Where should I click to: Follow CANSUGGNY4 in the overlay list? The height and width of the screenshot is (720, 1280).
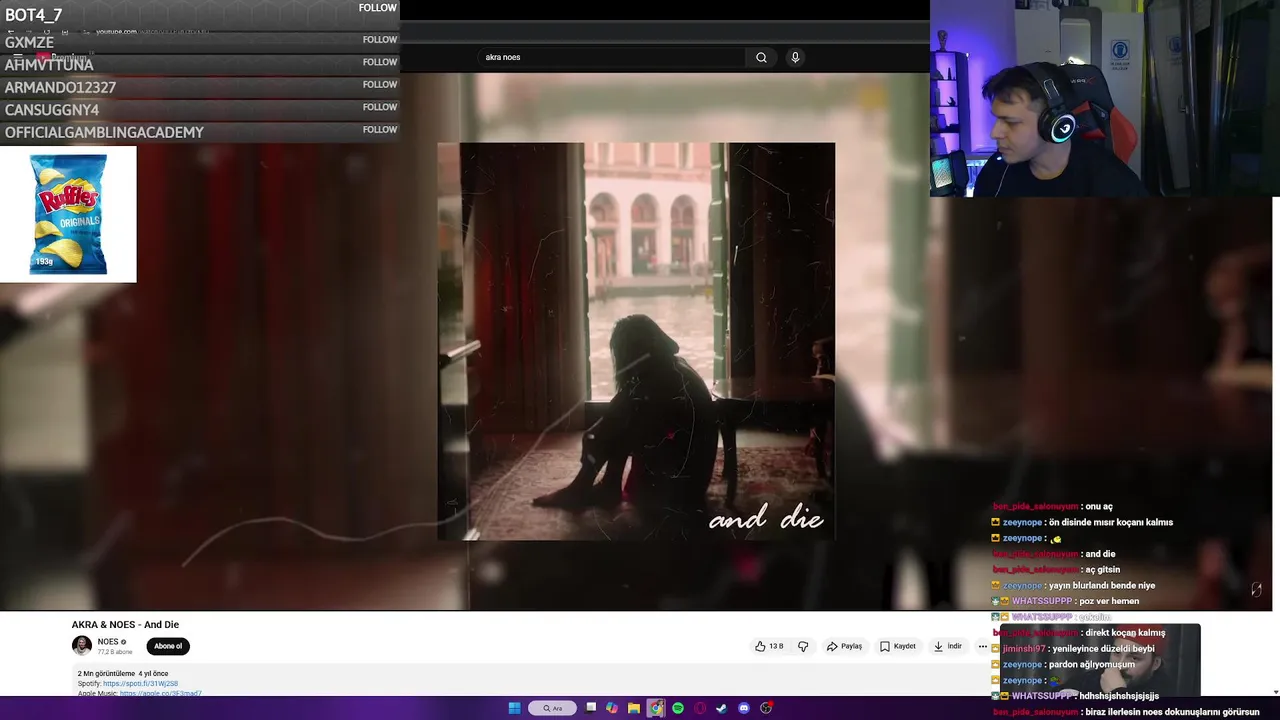[x=379, y=107]
